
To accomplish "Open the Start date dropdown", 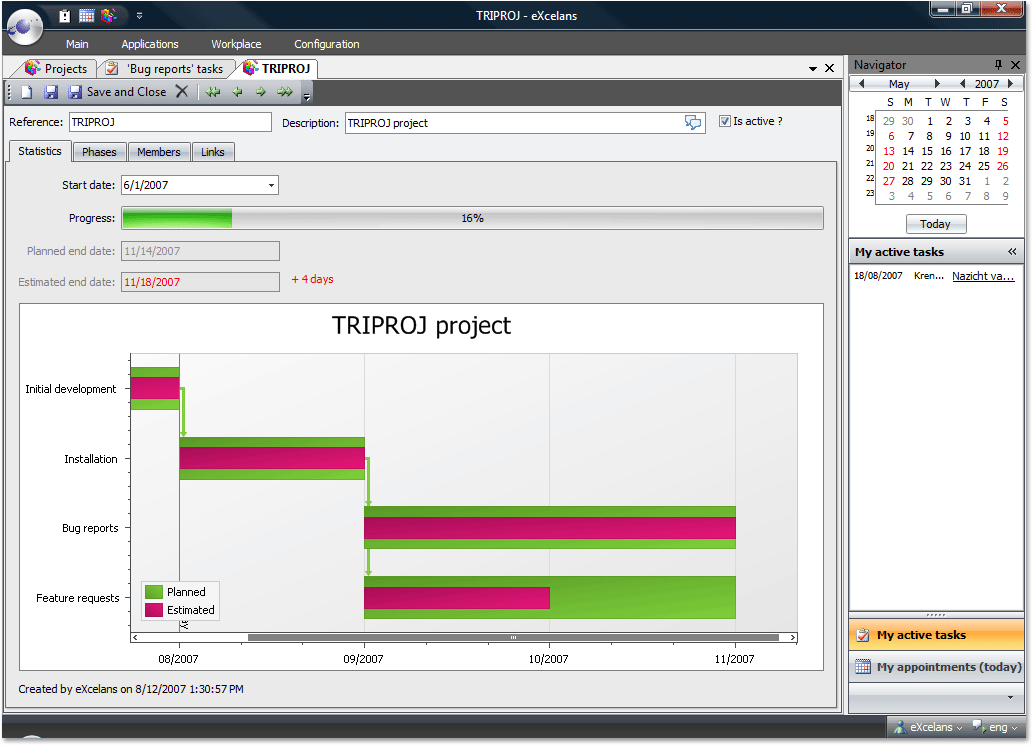I will (271, 185).
